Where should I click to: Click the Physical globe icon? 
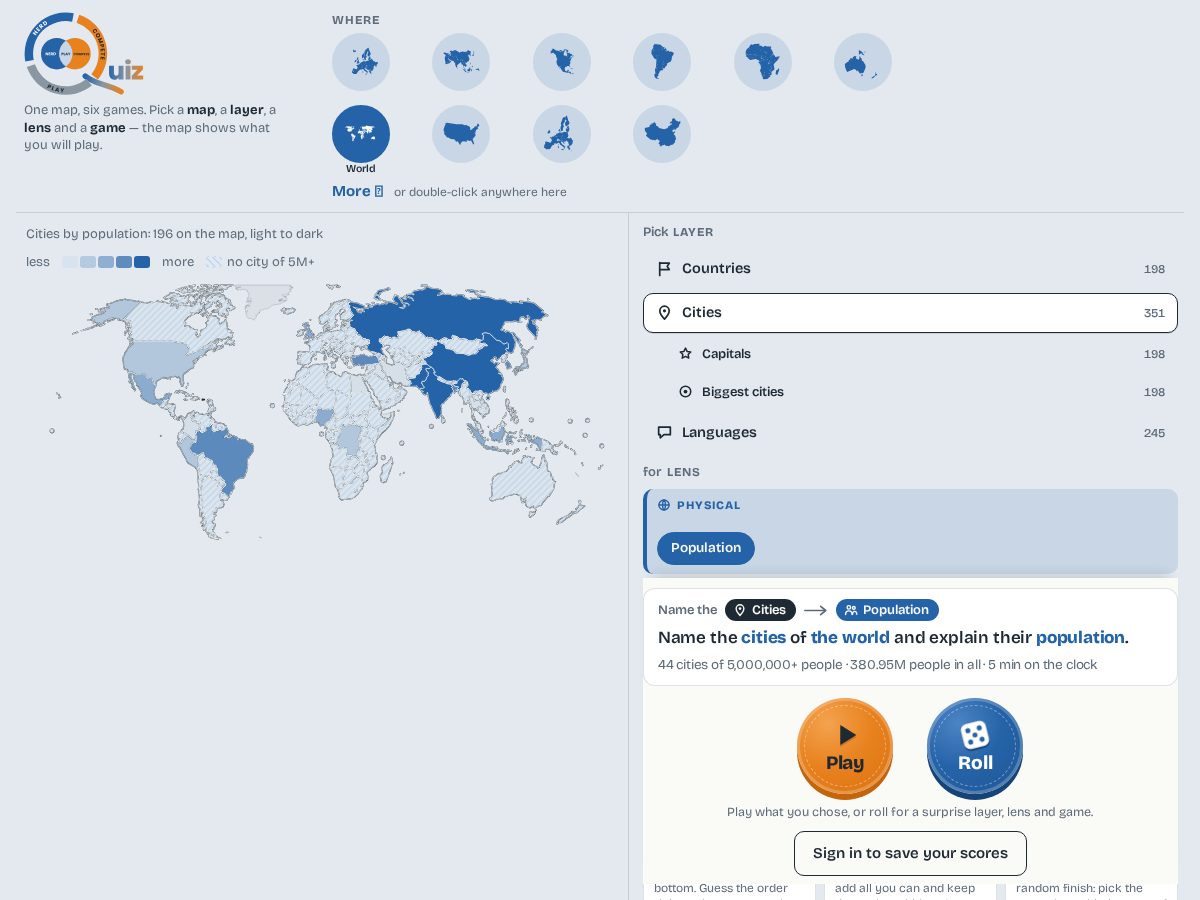pos(664,505)
